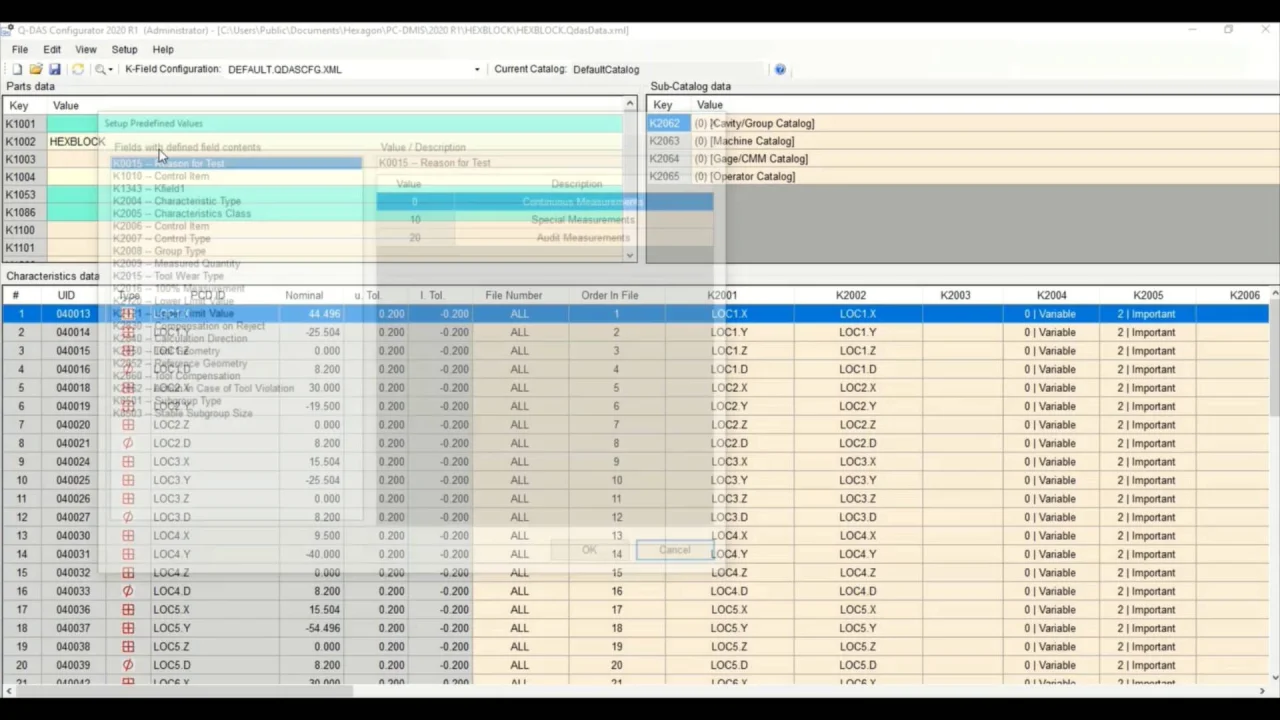Image resolution: width=1280 pixels, height=720 pixels.
Task: Click the diameter icon in the LOC5.D row
Action: pyautogui.click(x=127, y=665)
